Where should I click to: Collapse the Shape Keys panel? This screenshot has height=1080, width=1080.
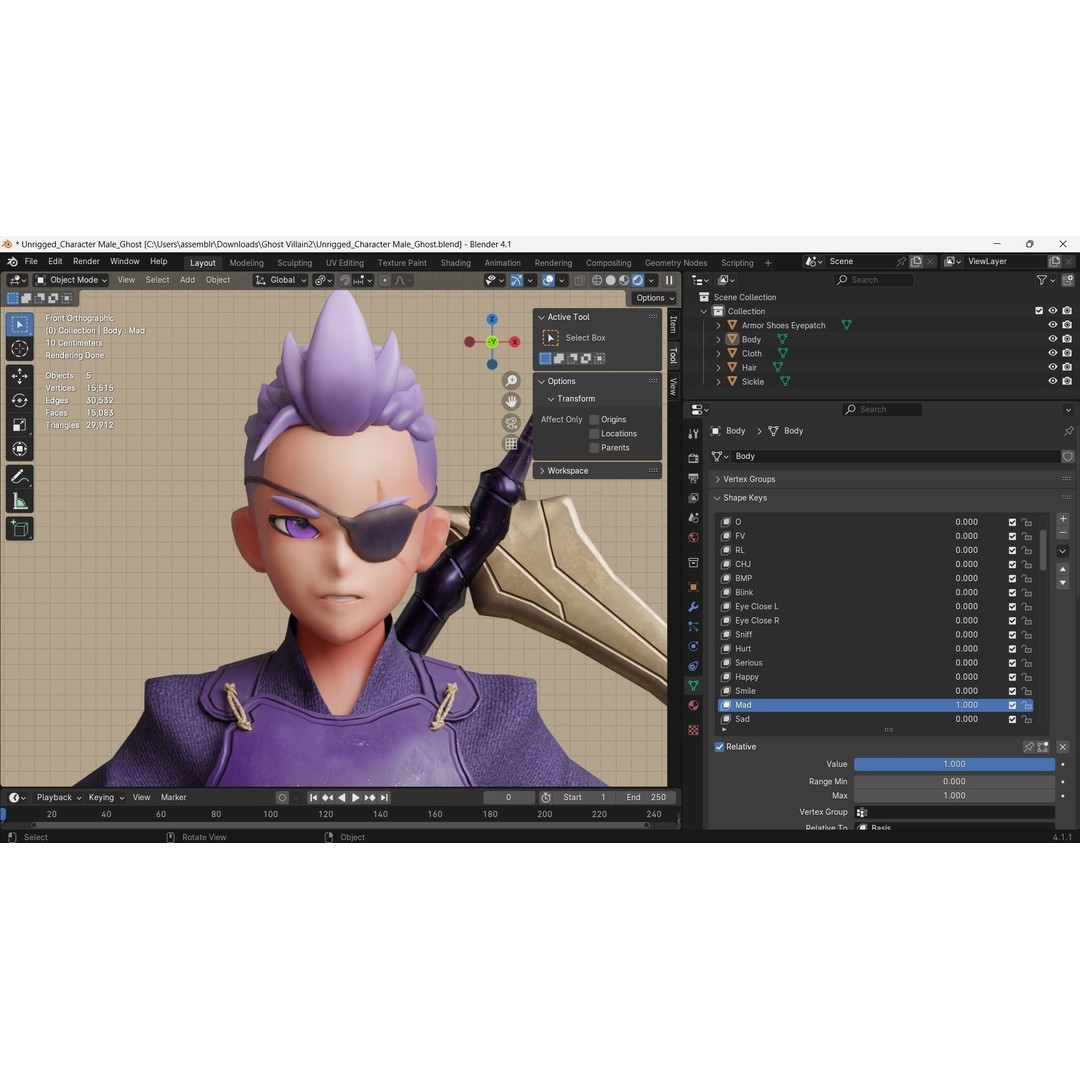745,497
